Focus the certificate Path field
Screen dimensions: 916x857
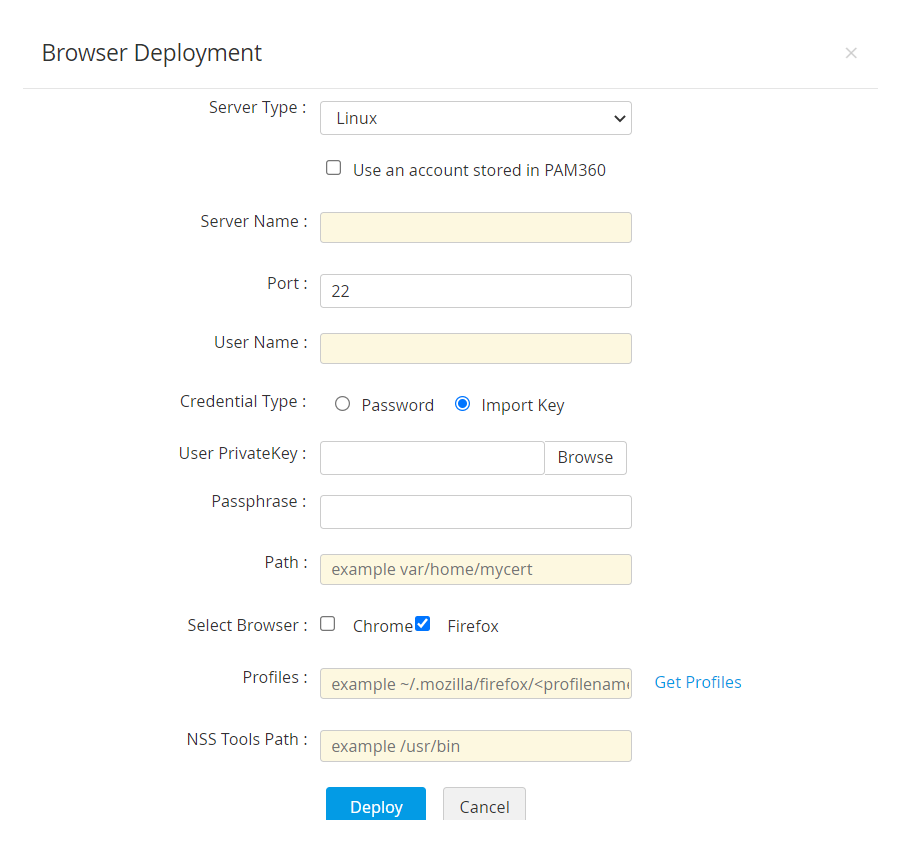[x=475, y=569]
